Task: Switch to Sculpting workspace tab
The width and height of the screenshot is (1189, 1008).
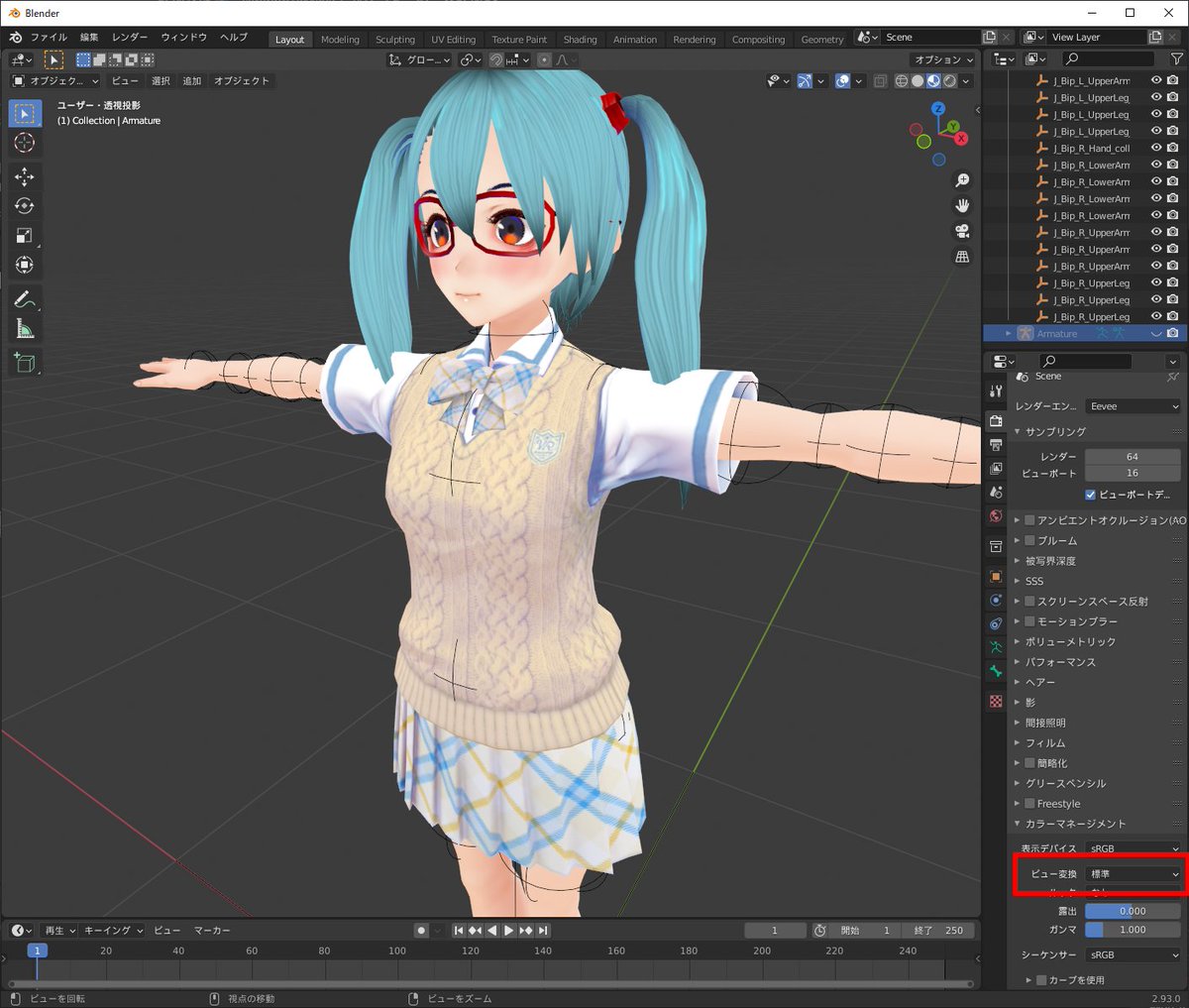Action: pyautogui.click(x=395, y=40)
